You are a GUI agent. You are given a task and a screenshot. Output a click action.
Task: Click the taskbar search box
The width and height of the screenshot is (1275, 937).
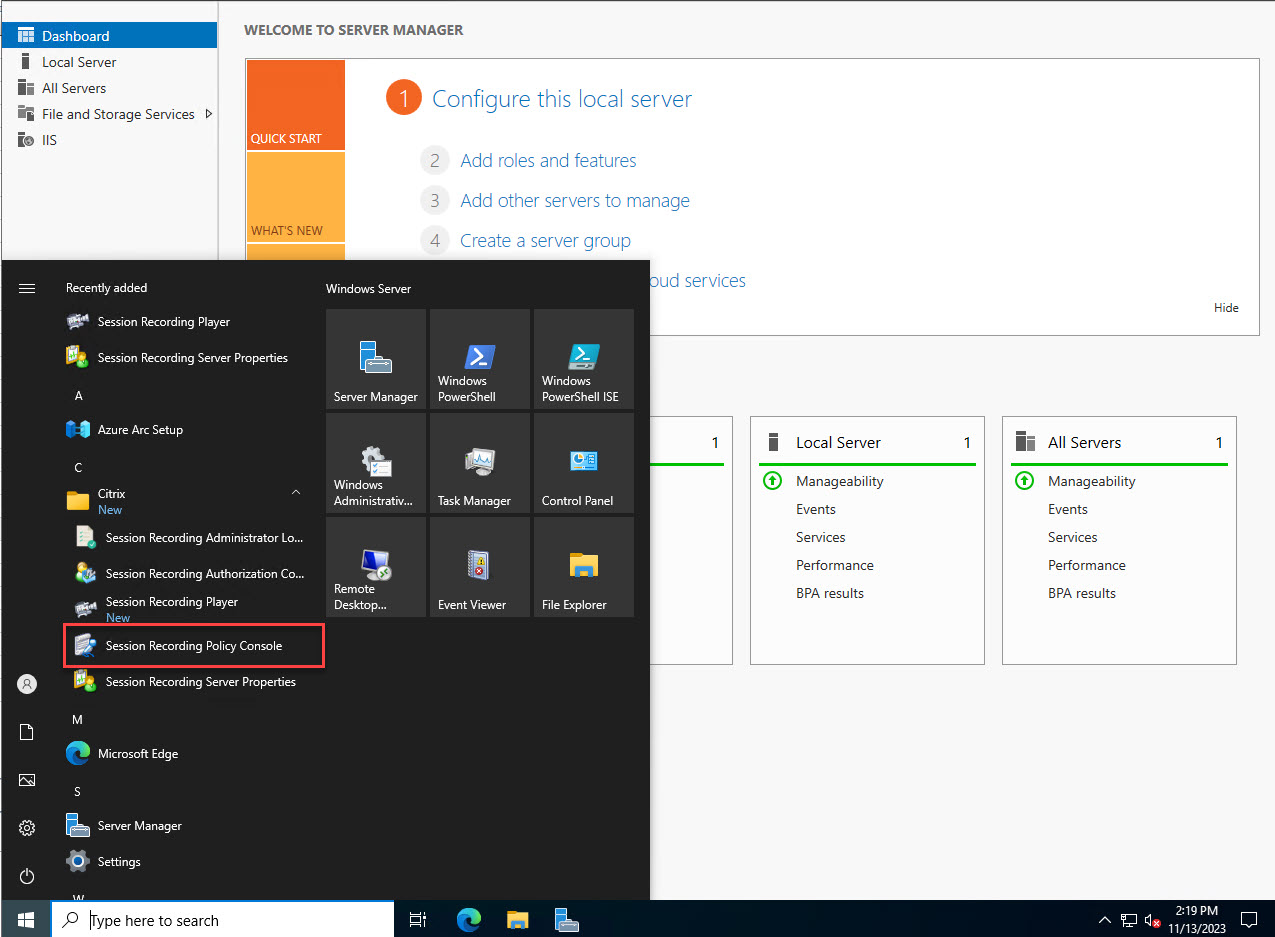(x=222, y=919)
